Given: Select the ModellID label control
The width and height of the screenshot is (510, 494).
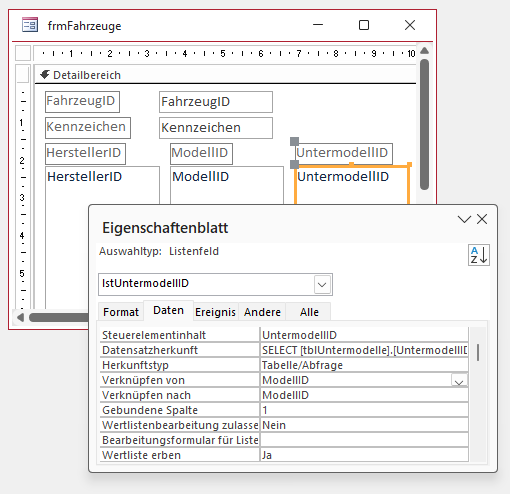Looking at the screenshot, I should click(x=201, y=154).
